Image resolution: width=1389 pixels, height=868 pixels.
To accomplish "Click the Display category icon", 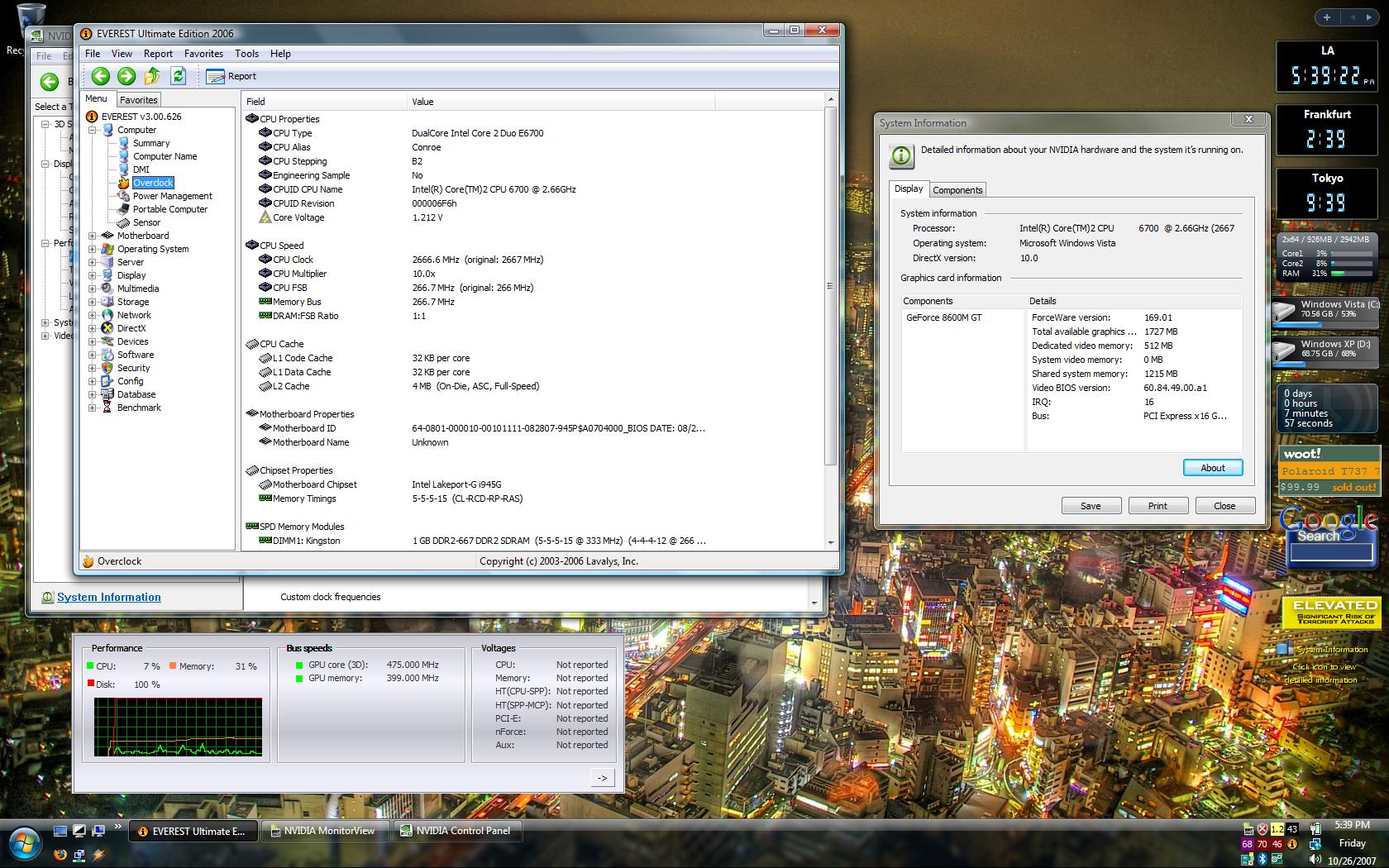I will pyautogui.click(x=107, y=275).
